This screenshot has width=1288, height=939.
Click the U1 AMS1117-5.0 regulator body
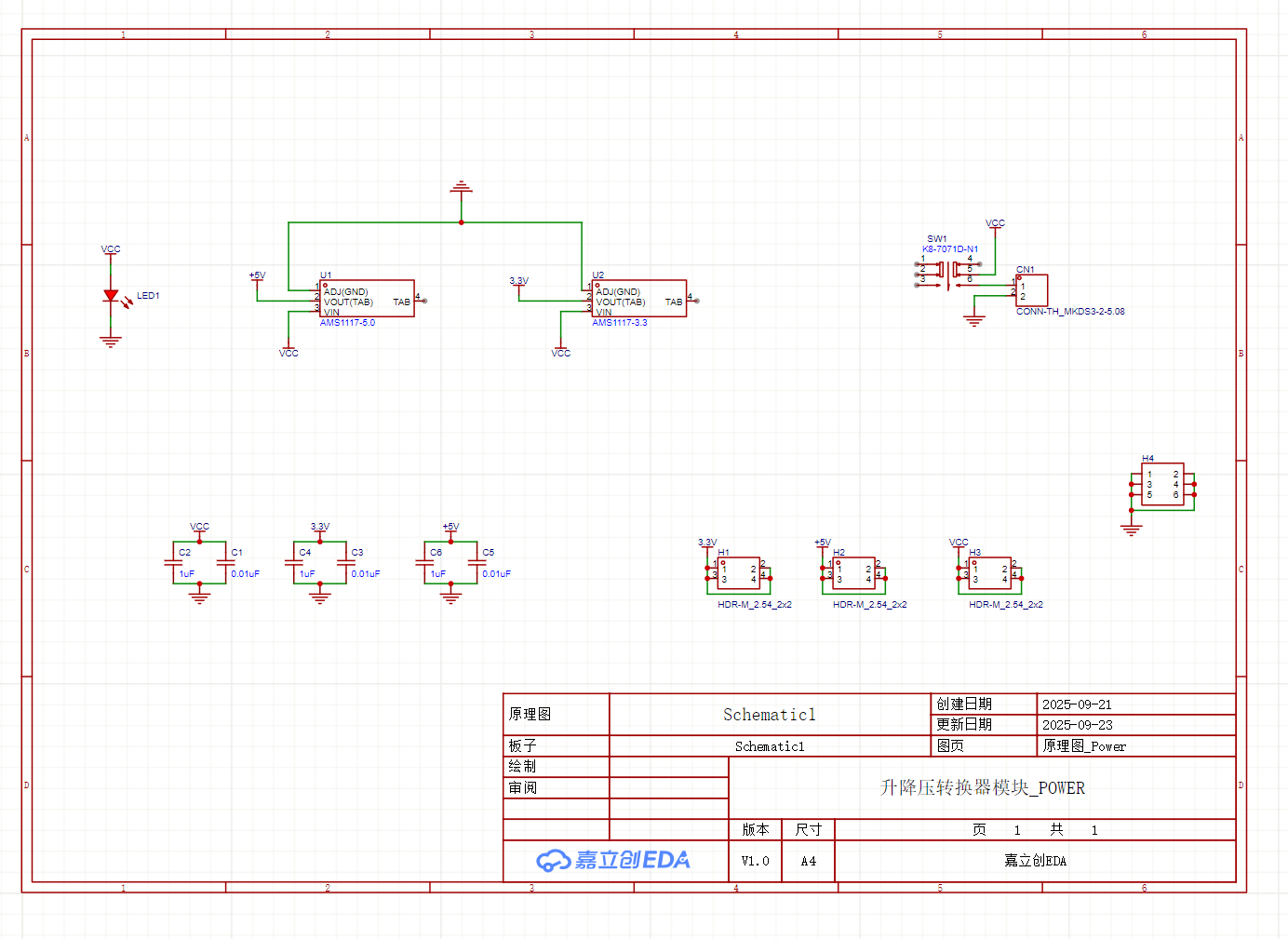click(x=367, y=299)
